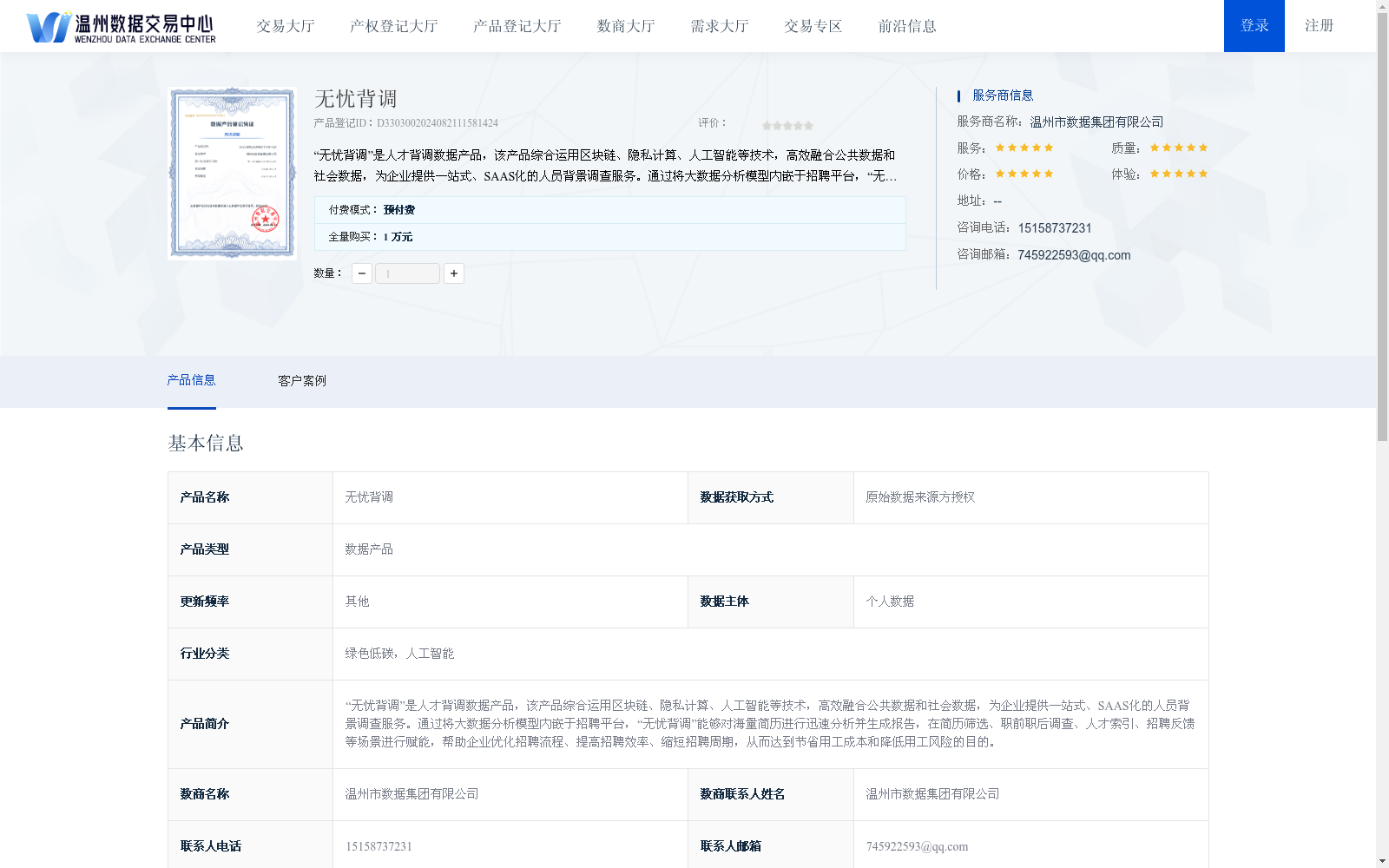Click the 基本信息 section heading
Screen dimensions: 1389x868
point(206,444)
